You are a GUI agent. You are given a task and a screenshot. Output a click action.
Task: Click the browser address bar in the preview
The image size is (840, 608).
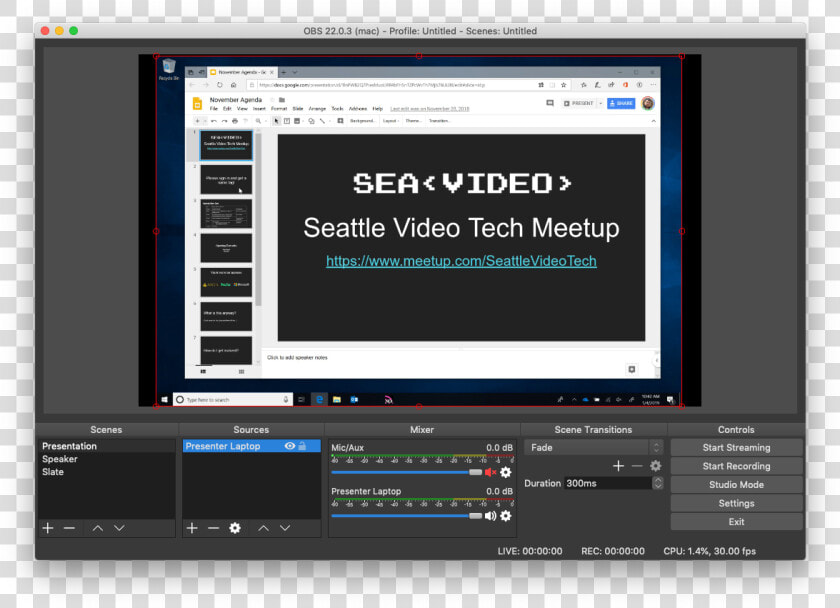[x=396, y=85]
